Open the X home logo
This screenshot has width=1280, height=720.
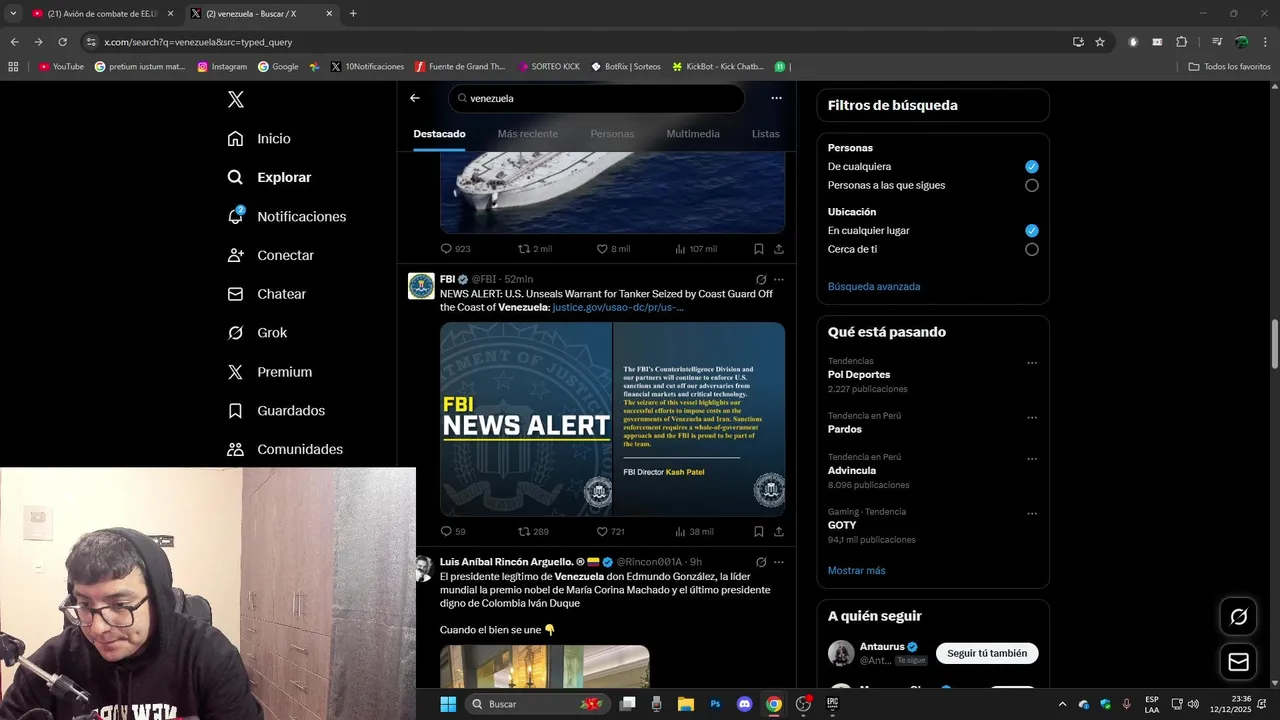[235, 99]
